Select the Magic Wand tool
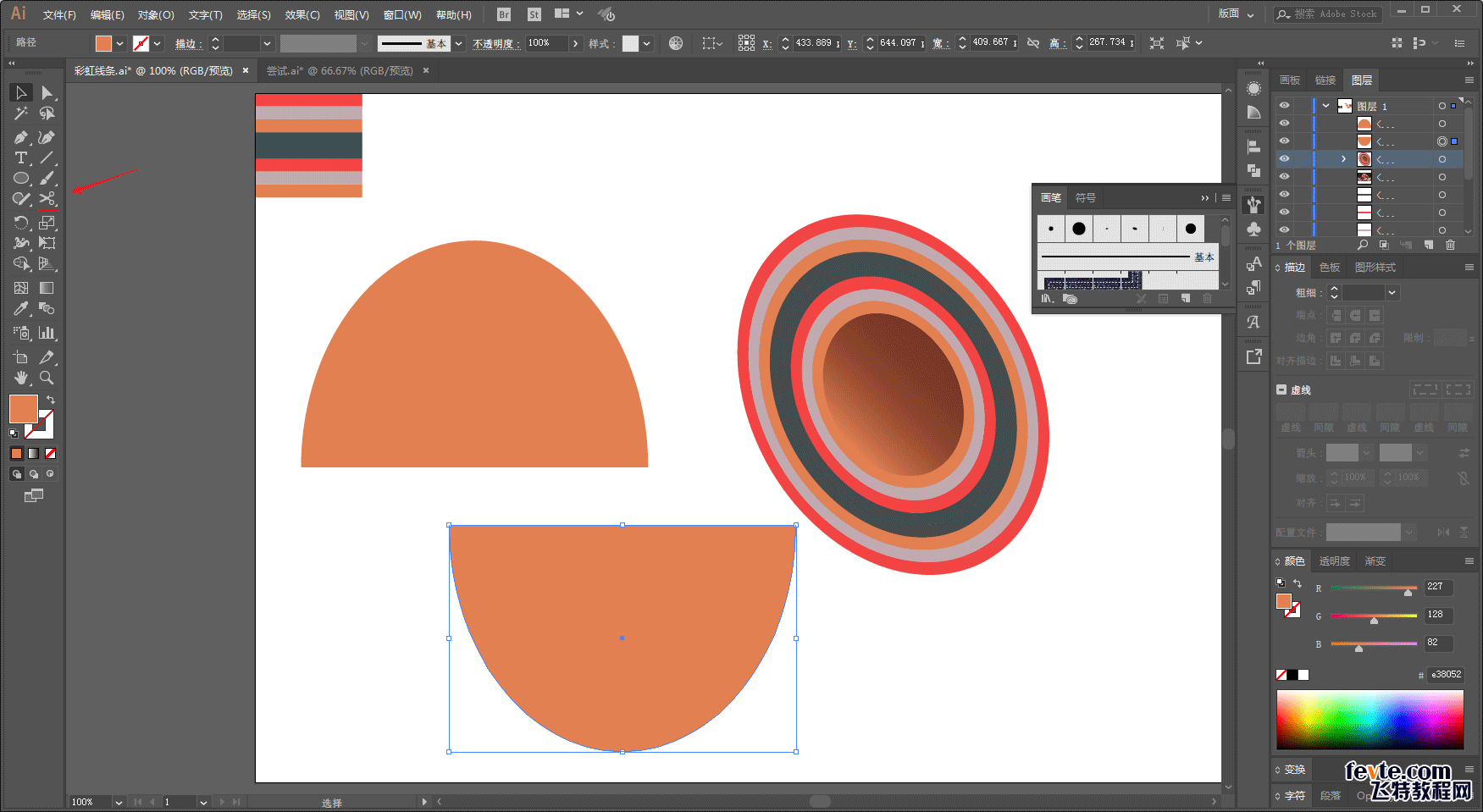 (21, 113)
